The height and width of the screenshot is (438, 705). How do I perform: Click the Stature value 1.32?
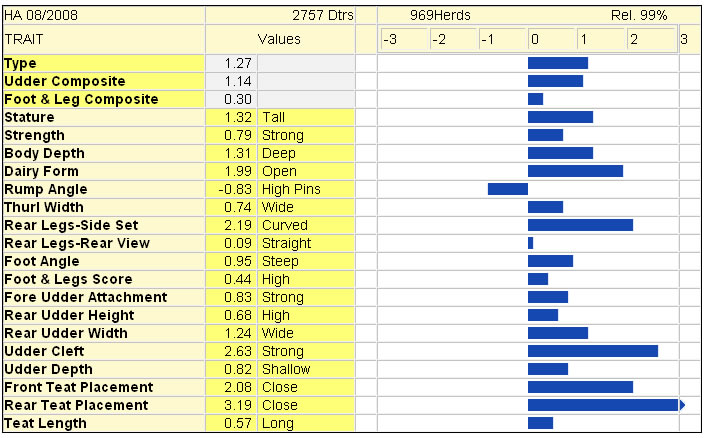pyautogui.click(x=238, y=117)
